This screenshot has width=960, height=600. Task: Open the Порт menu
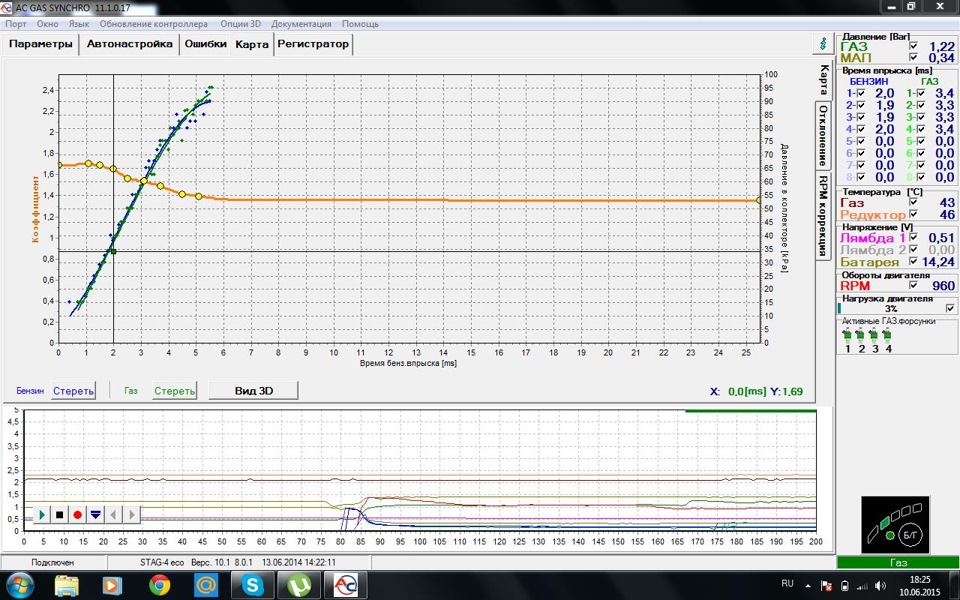click(x=16, y=24)
